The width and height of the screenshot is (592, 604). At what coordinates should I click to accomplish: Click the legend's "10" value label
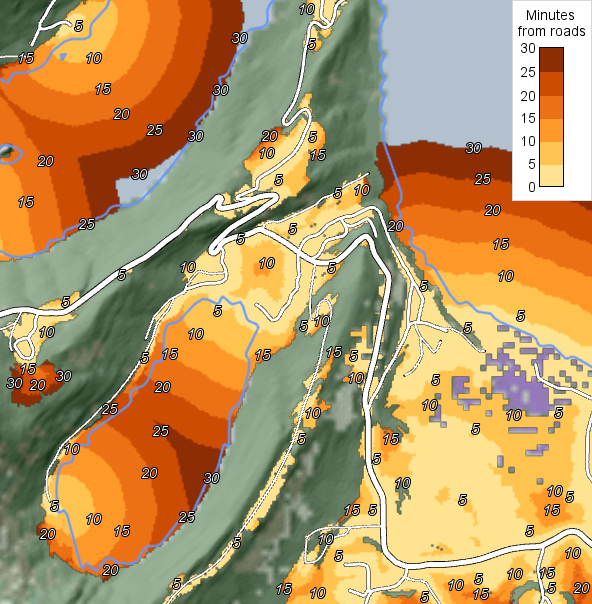(x=528, y=141)
